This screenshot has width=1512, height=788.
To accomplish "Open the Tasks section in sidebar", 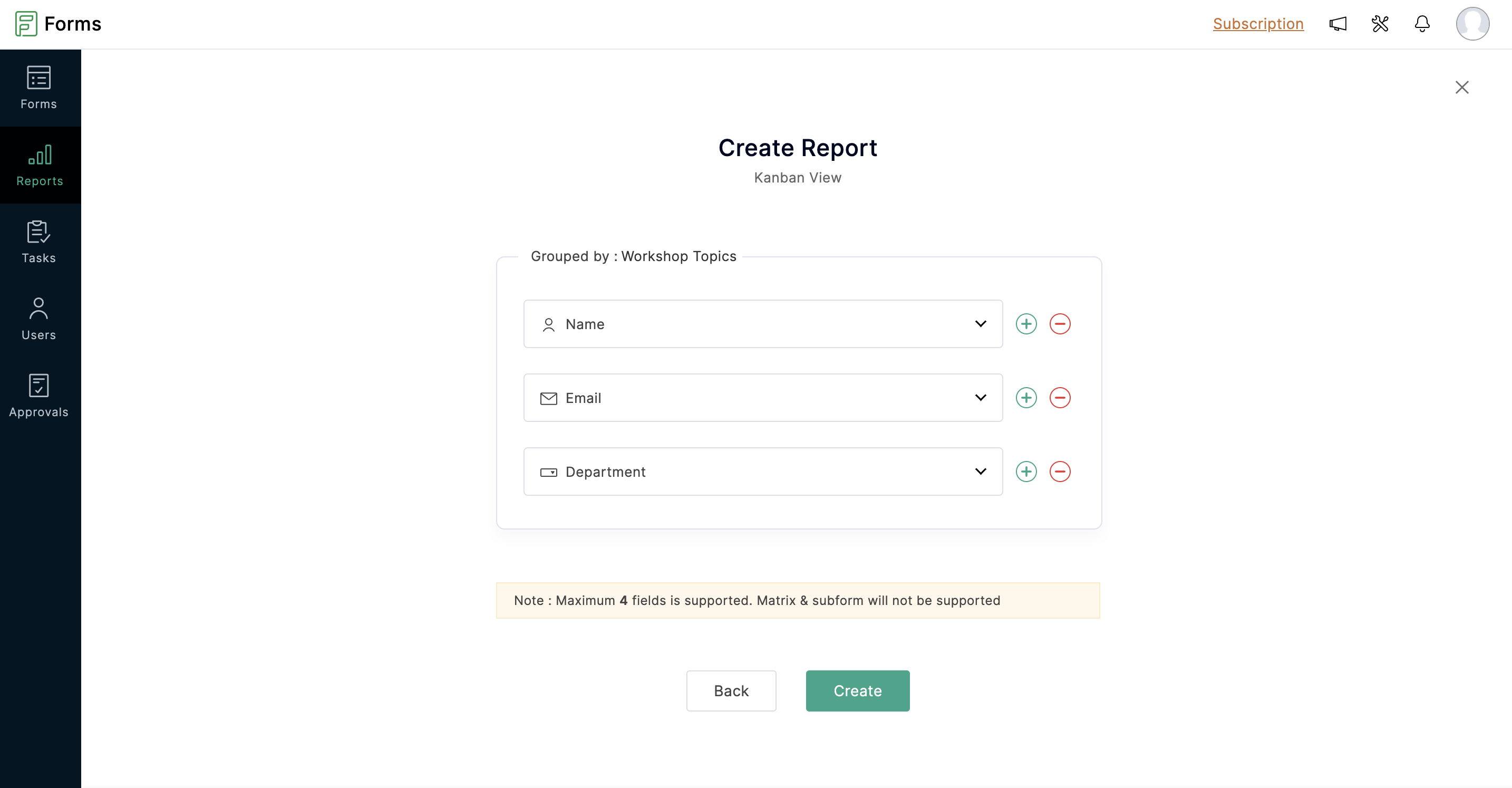I will point(40,242).
